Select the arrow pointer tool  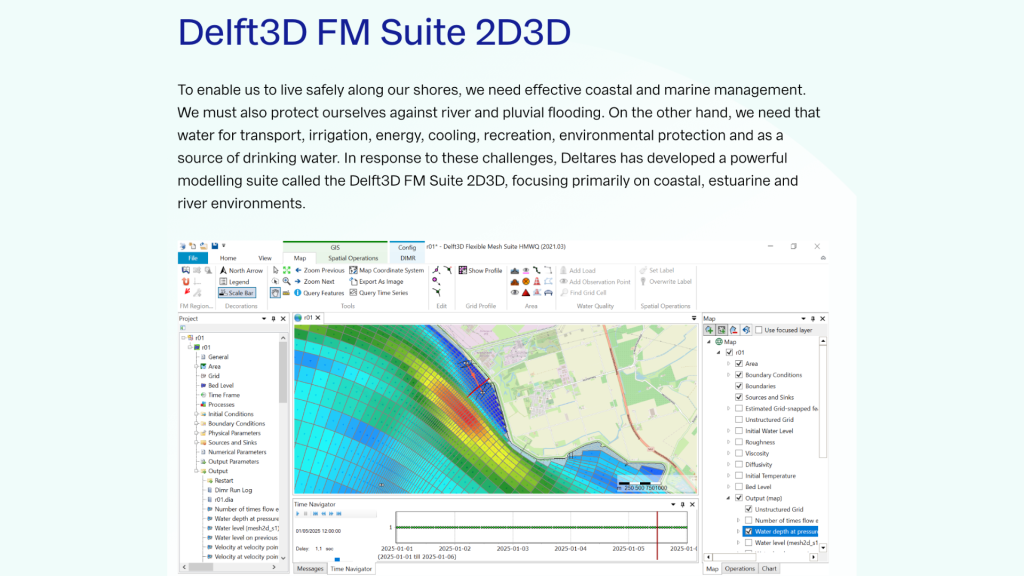click(x=276, y=270)
